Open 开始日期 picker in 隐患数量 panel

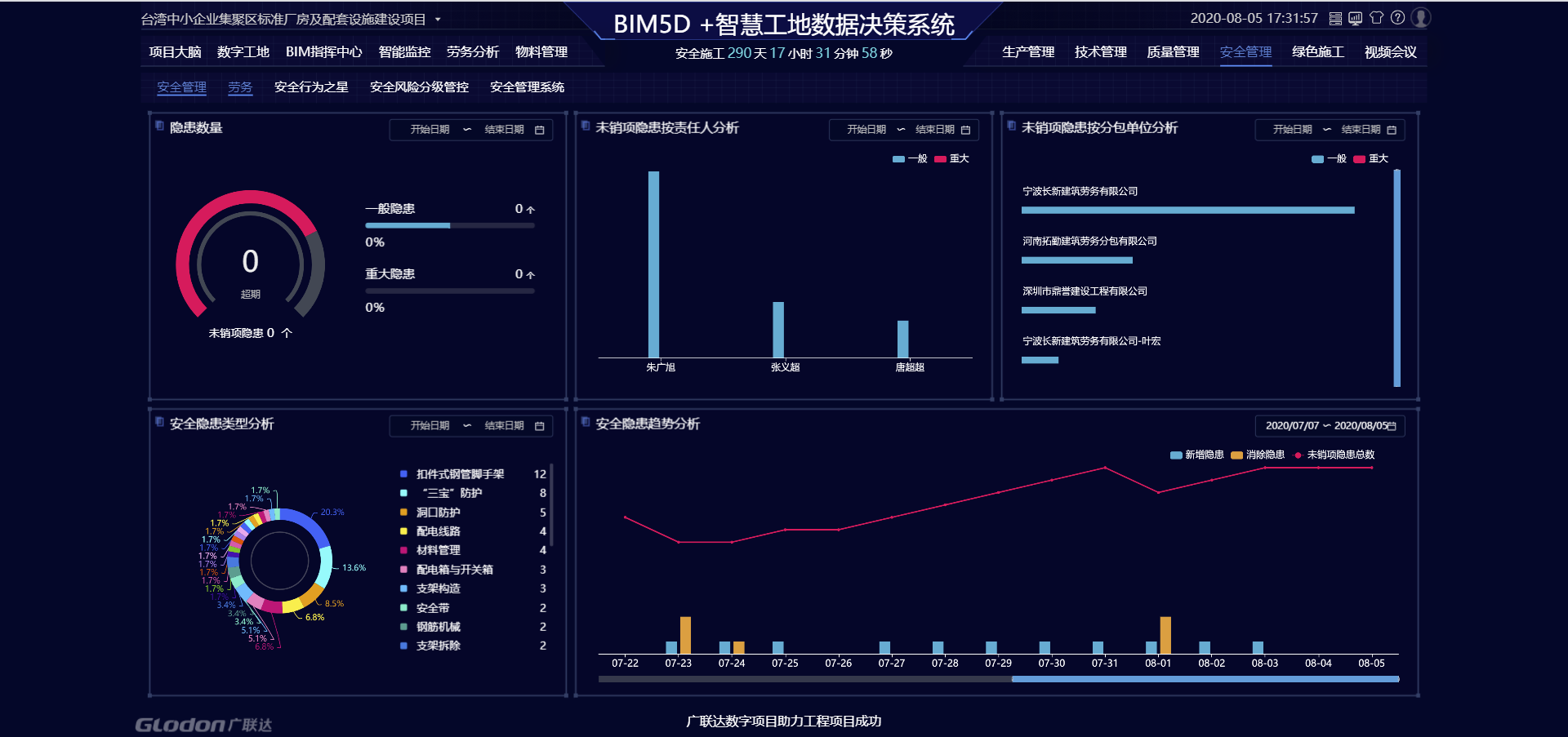[430, 130]
